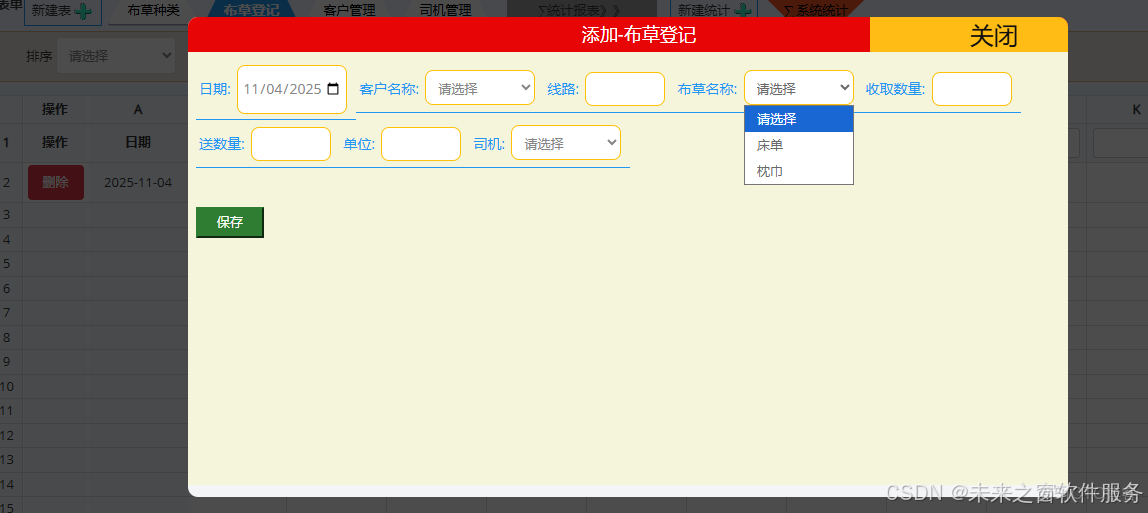Open the 排序 dropdown behind the dialog
This screenshot has width=1148, height=513.
click(116, 56)
